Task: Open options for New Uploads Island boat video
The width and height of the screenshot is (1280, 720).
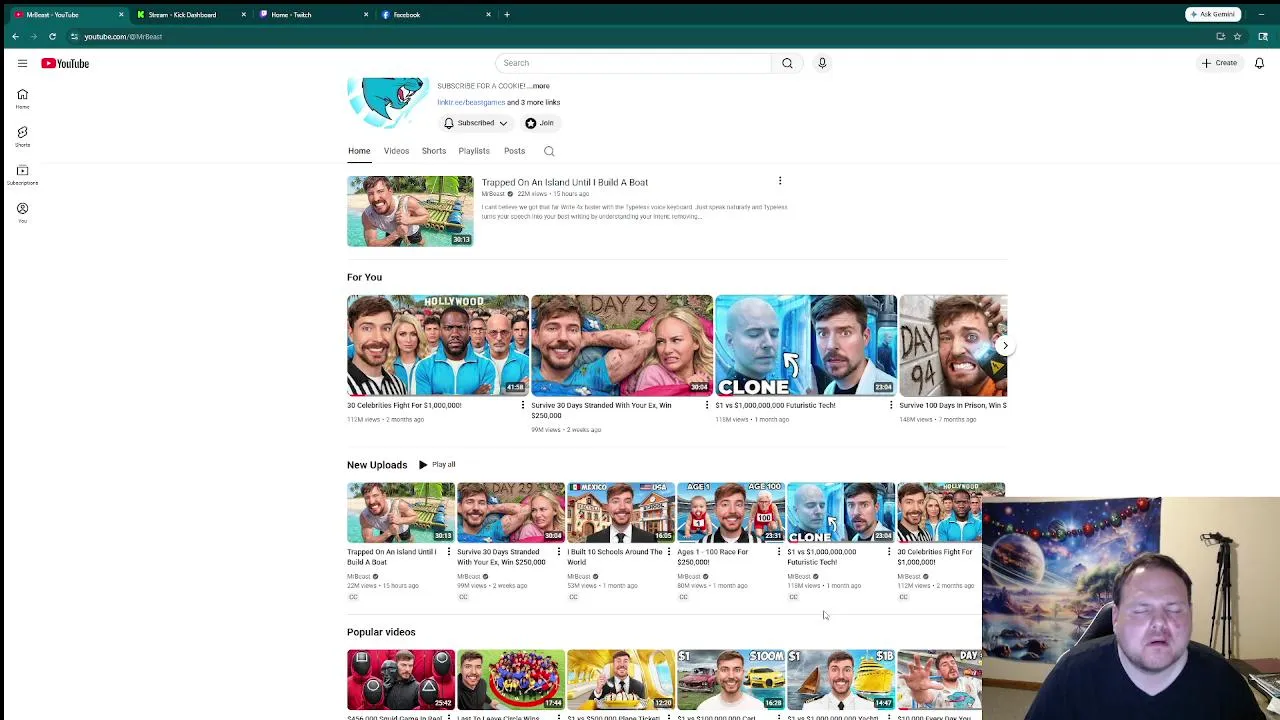Action: point(448,552)
